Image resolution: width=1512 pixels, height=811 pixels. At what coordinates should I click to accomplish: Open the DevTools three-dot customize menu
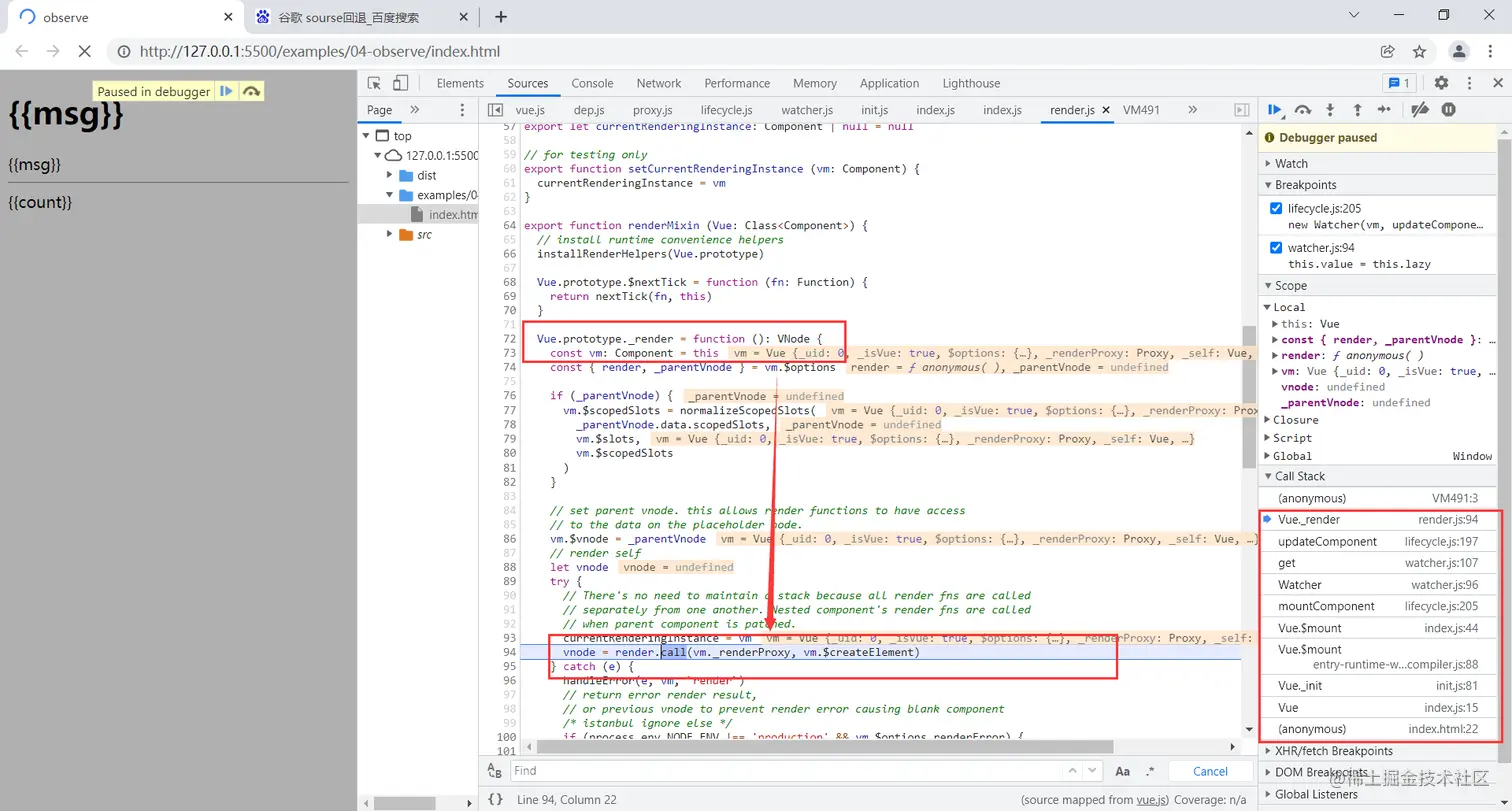[x=1469, y=83]
